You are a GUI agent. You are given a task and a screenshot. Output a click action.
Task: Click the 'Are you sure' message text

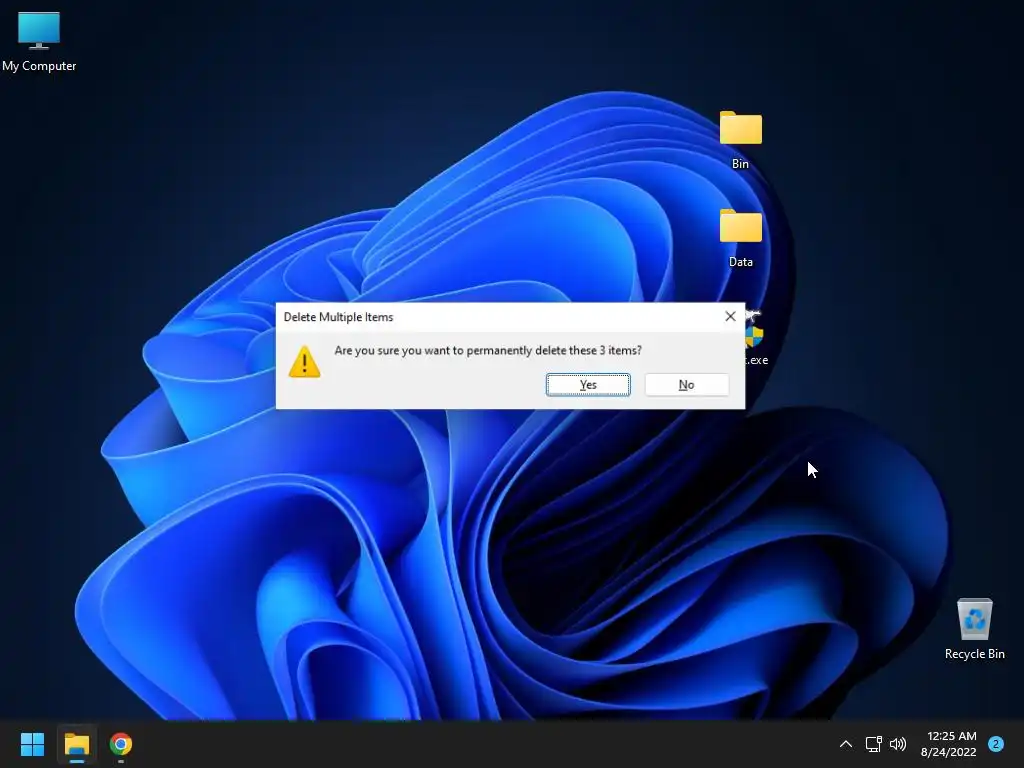[x=488, y=351]
